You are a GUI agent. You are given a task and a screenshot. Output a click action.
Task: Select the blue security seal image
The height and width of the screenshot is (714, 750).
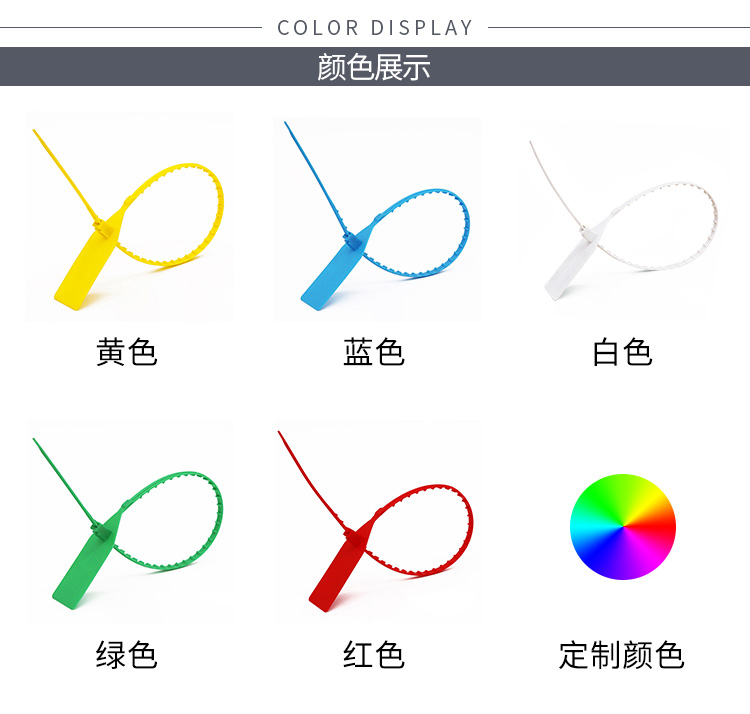(x=377, y=216)
